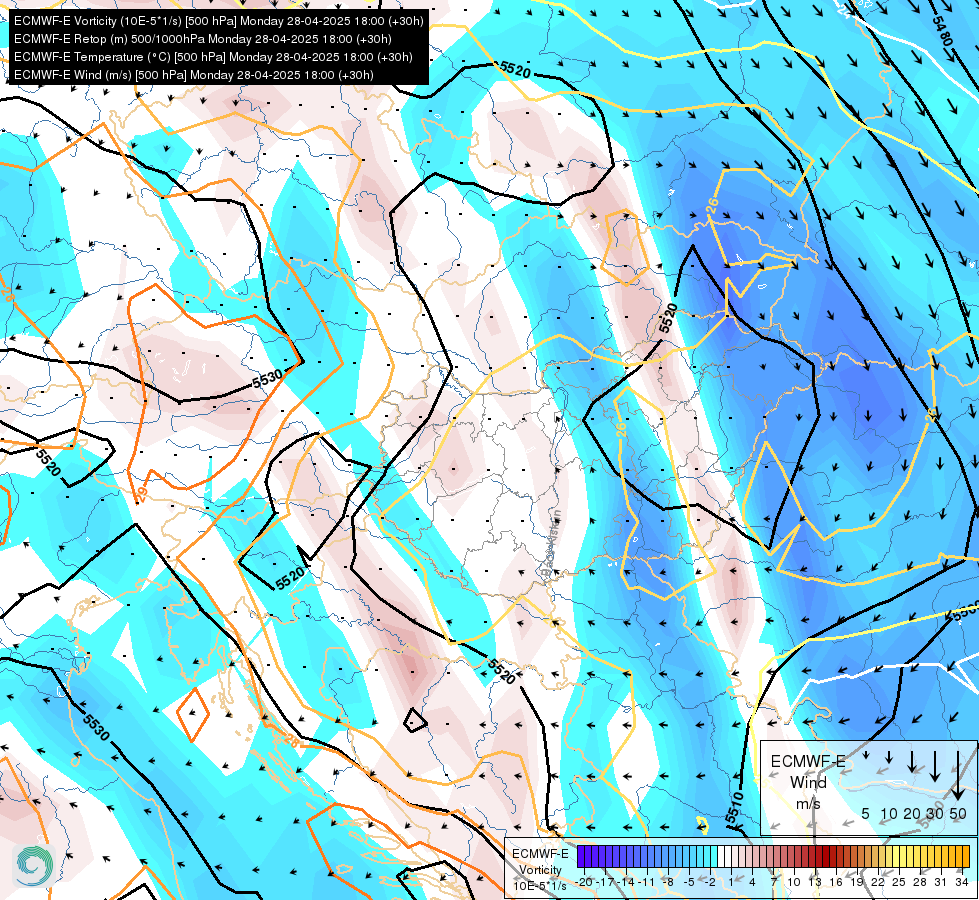The image size is (979, 900).
Task: Click the orange 29 isotherm label
Action: pyautogui.click(x=141, y=494)
